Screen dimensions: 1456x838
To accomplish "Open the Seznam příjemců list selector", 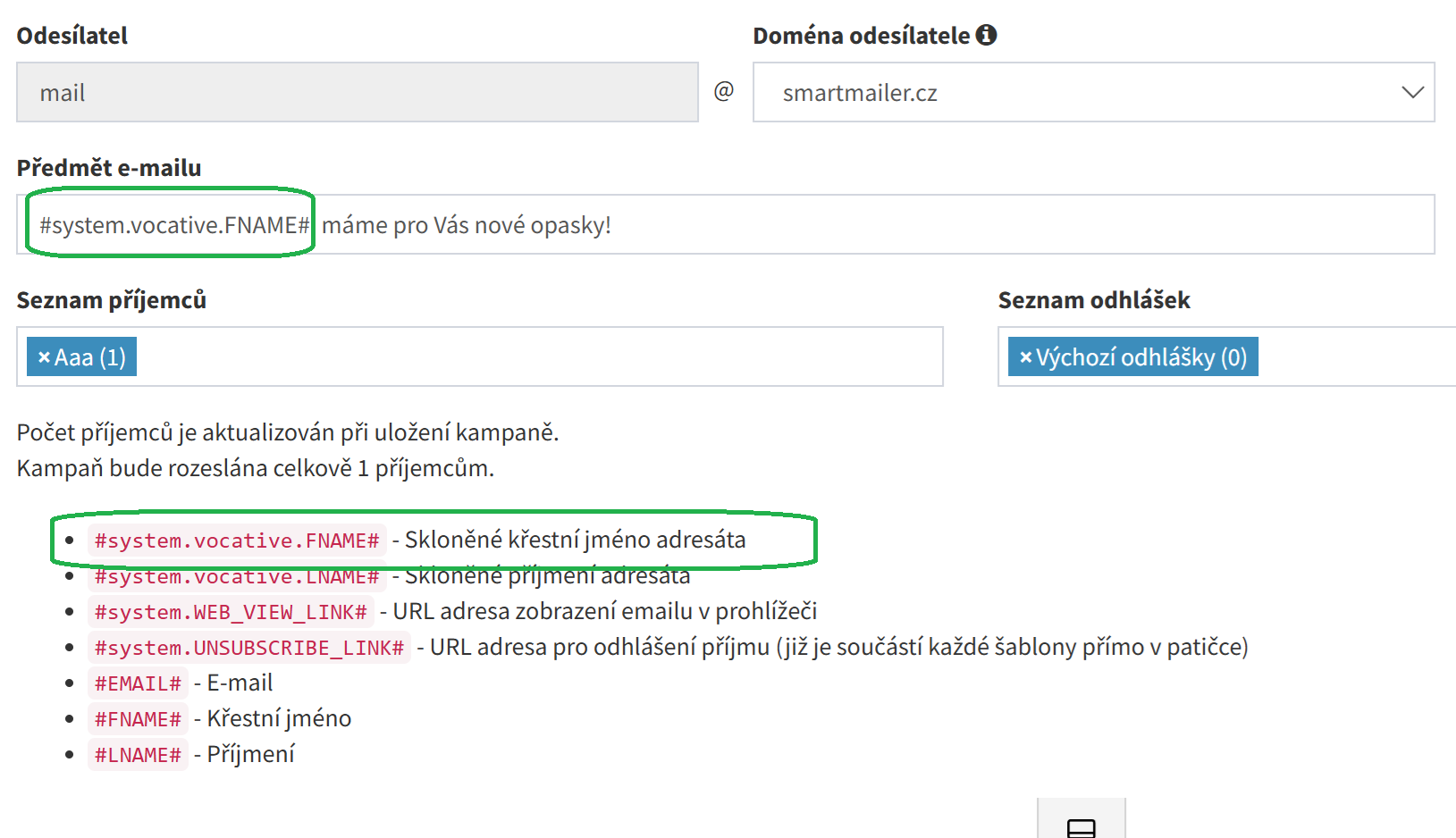I will [x=536, y=356].
